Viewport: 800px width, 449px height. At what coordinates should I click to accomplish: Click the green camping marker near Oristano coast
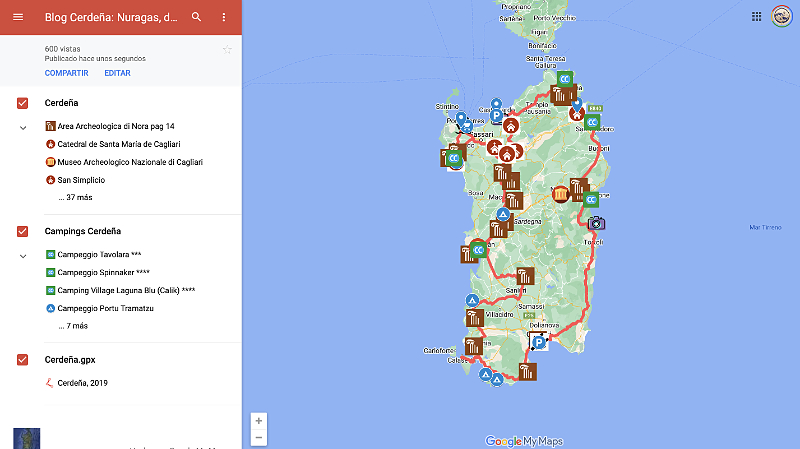point(478,250)
